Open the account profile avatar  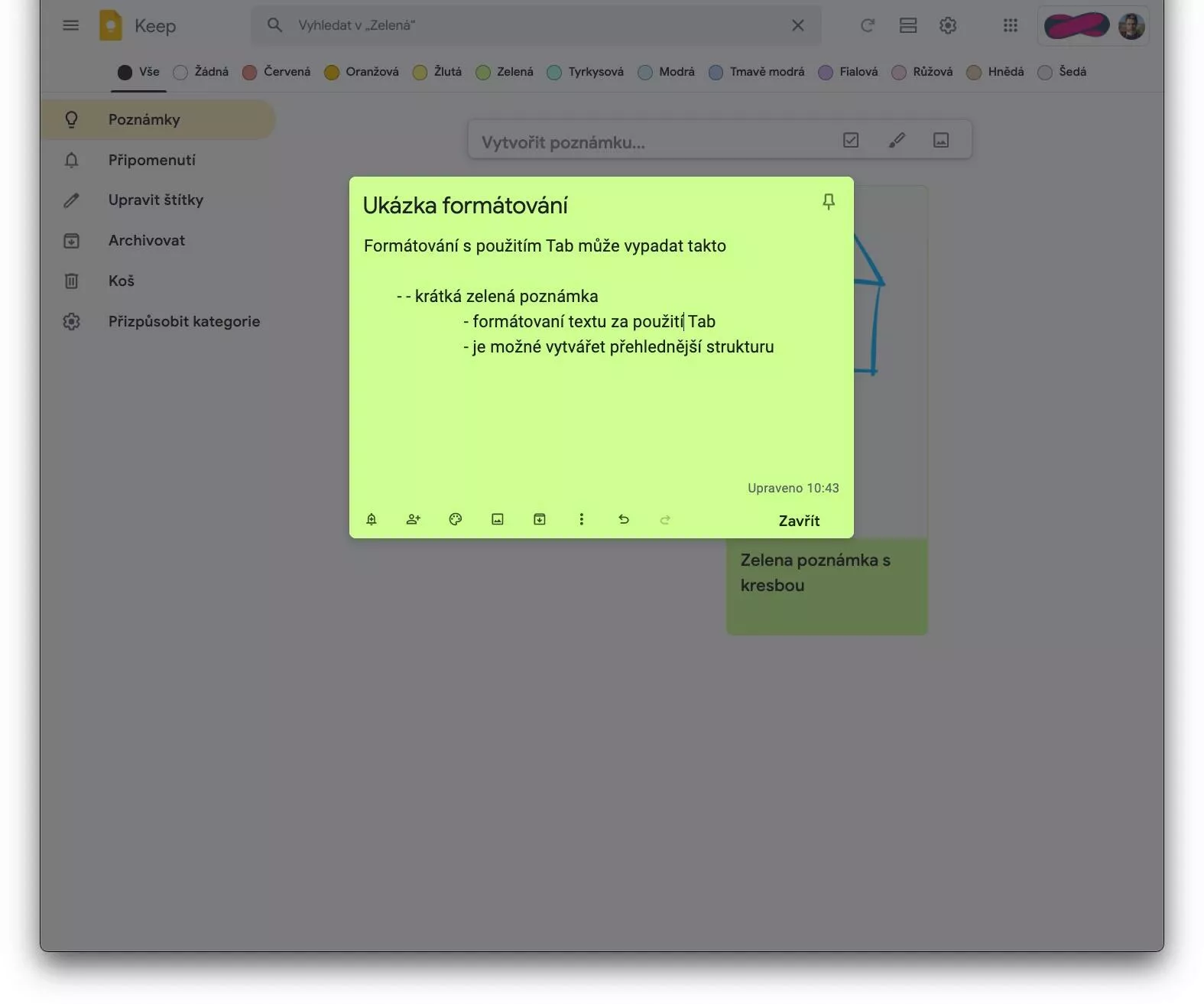tap(1131, 26)
